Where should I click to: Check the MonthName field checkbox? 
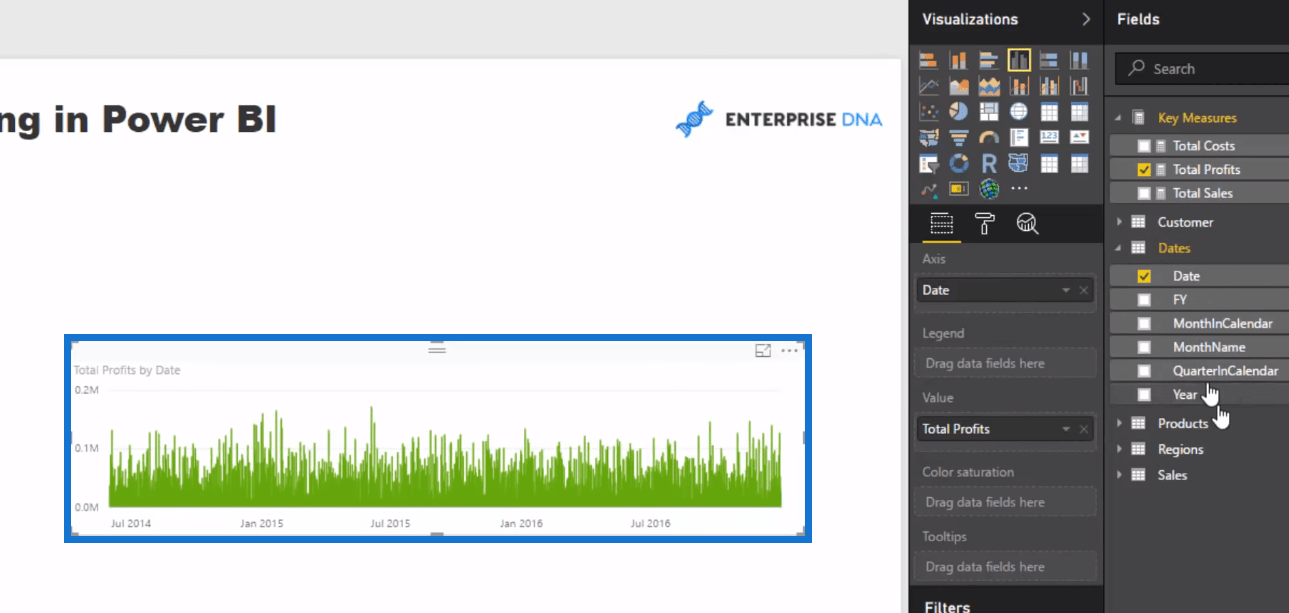[1144, 348]
